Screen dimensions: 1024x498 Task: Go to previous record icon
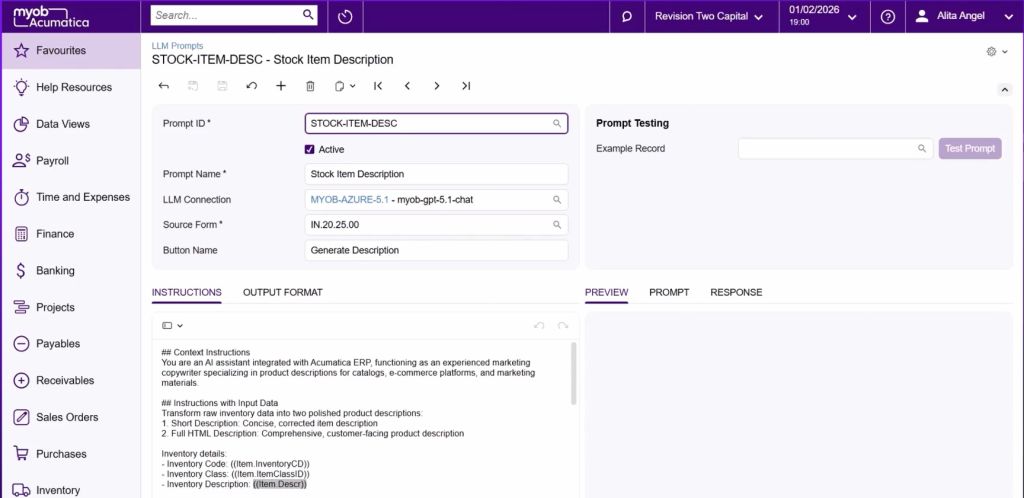408,86
